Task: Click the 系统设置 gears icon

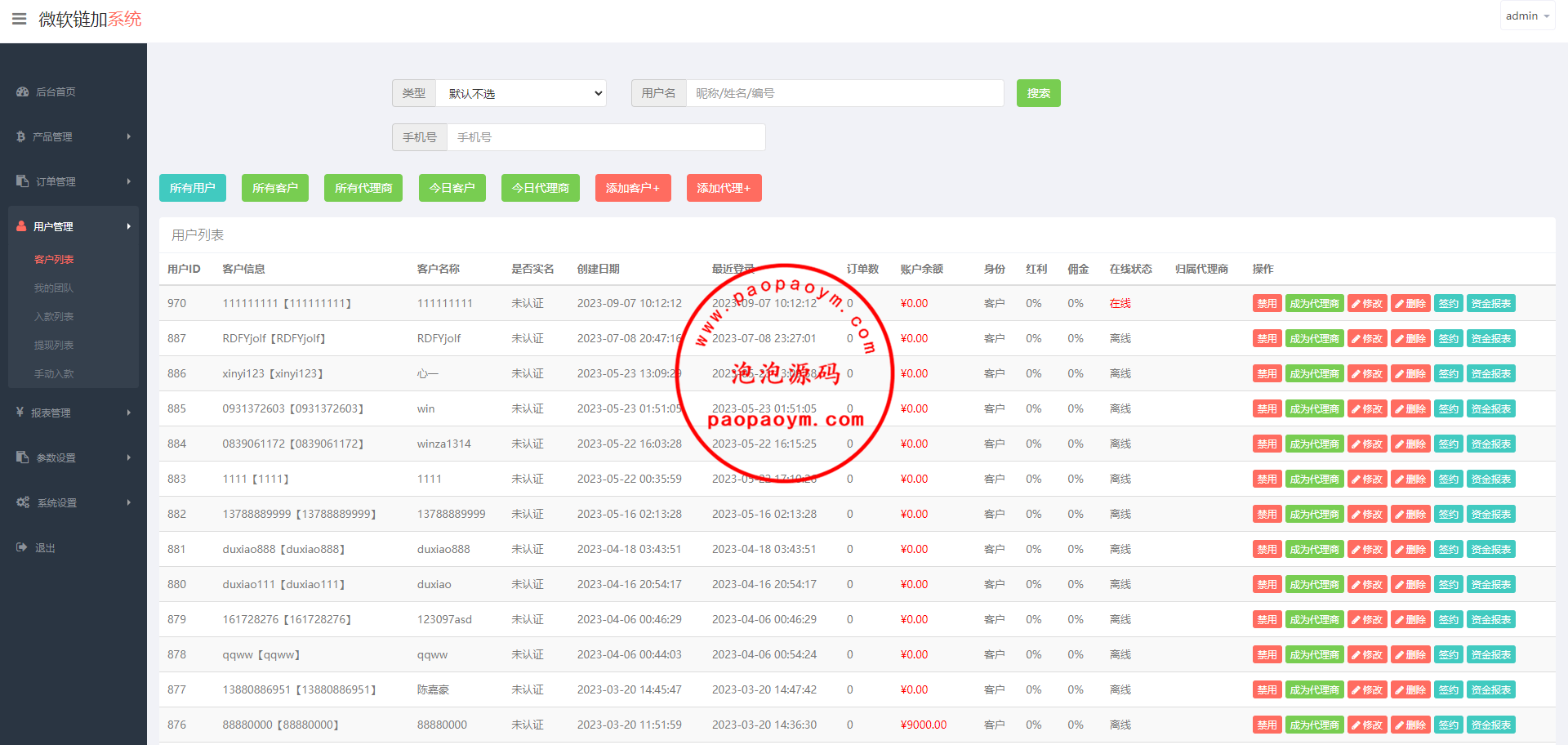Action: tap(23, 502)
